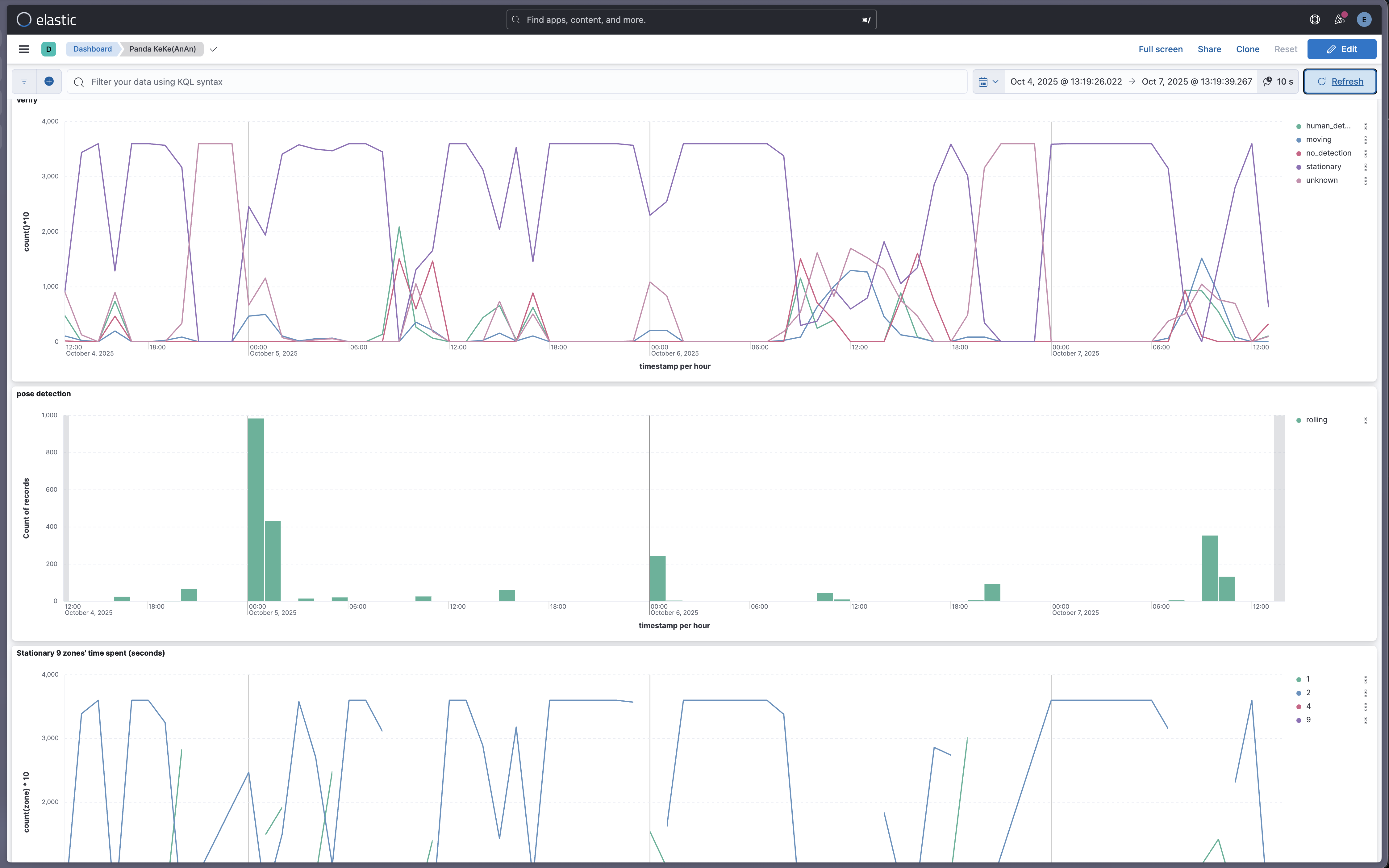Open the filter options menu icon
Viewport: 1389px width, 868px height.
pyautogui.click(x=24, y=81)
